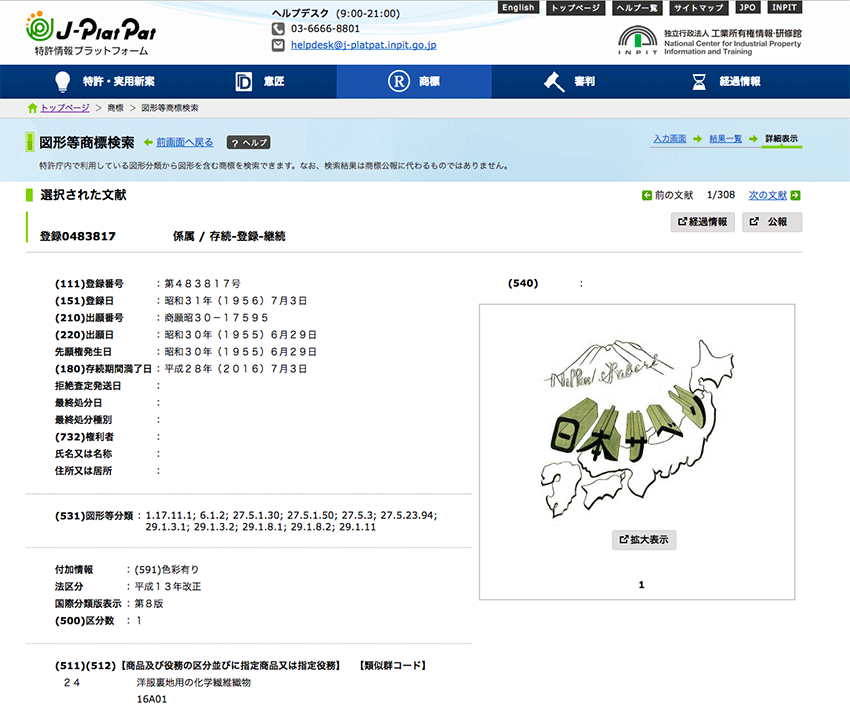Go back via 前画面へ戻る link

185,143
